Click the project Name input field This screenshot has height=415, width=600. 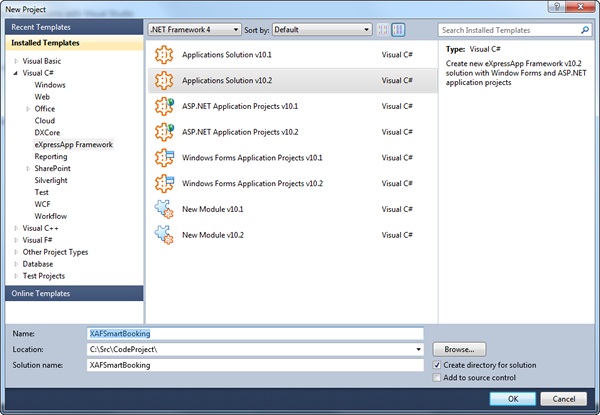(255, 334)
